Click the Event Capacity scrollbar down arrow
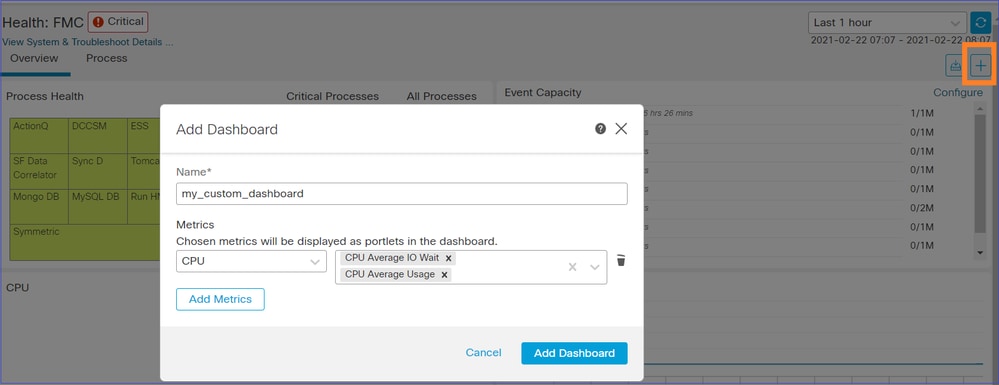The height and width of the screenshot is (385, 999). click(981, 253)
